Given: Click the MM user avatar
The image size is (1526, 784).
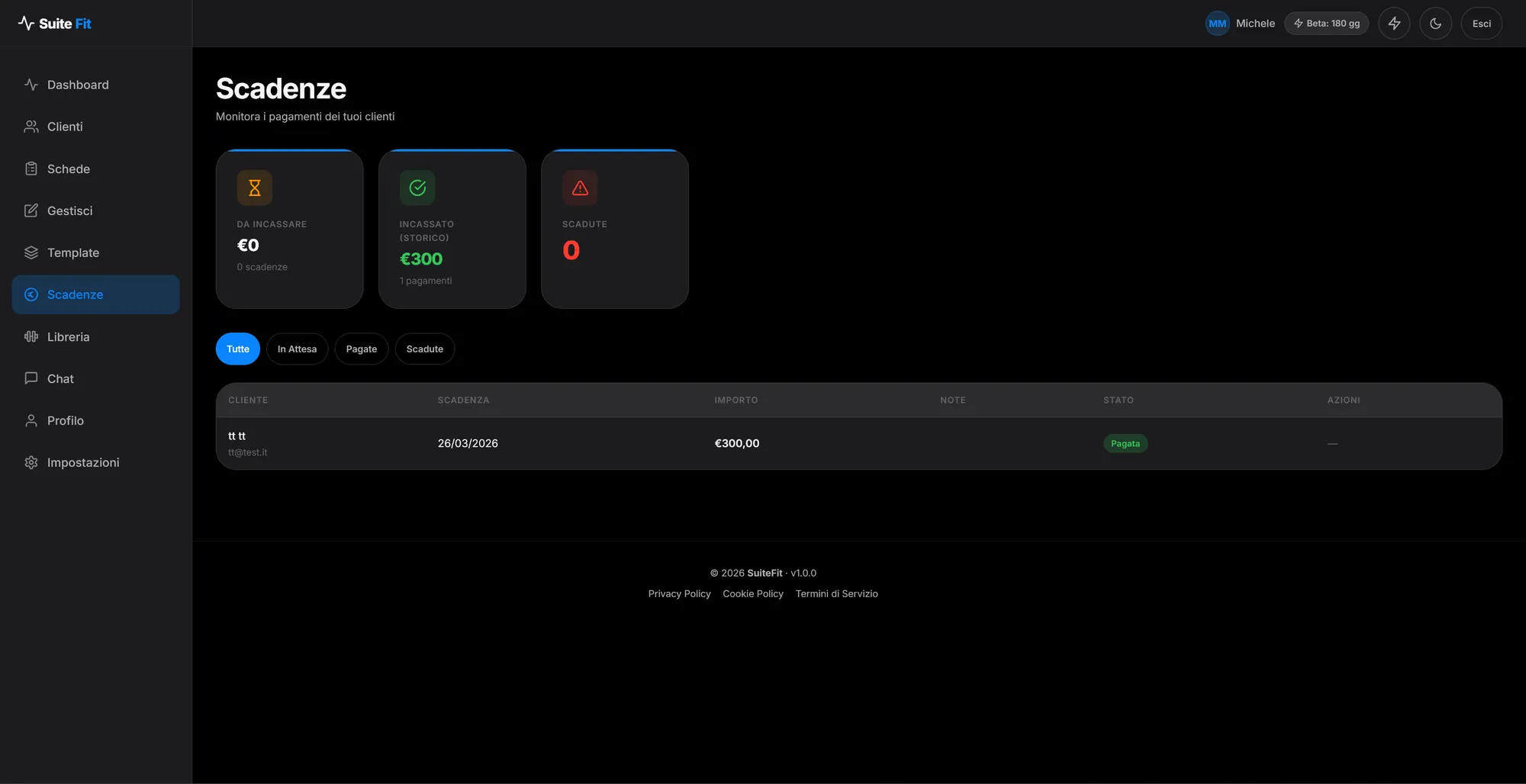Looking at the screenshot, I should pos(1217,24).
